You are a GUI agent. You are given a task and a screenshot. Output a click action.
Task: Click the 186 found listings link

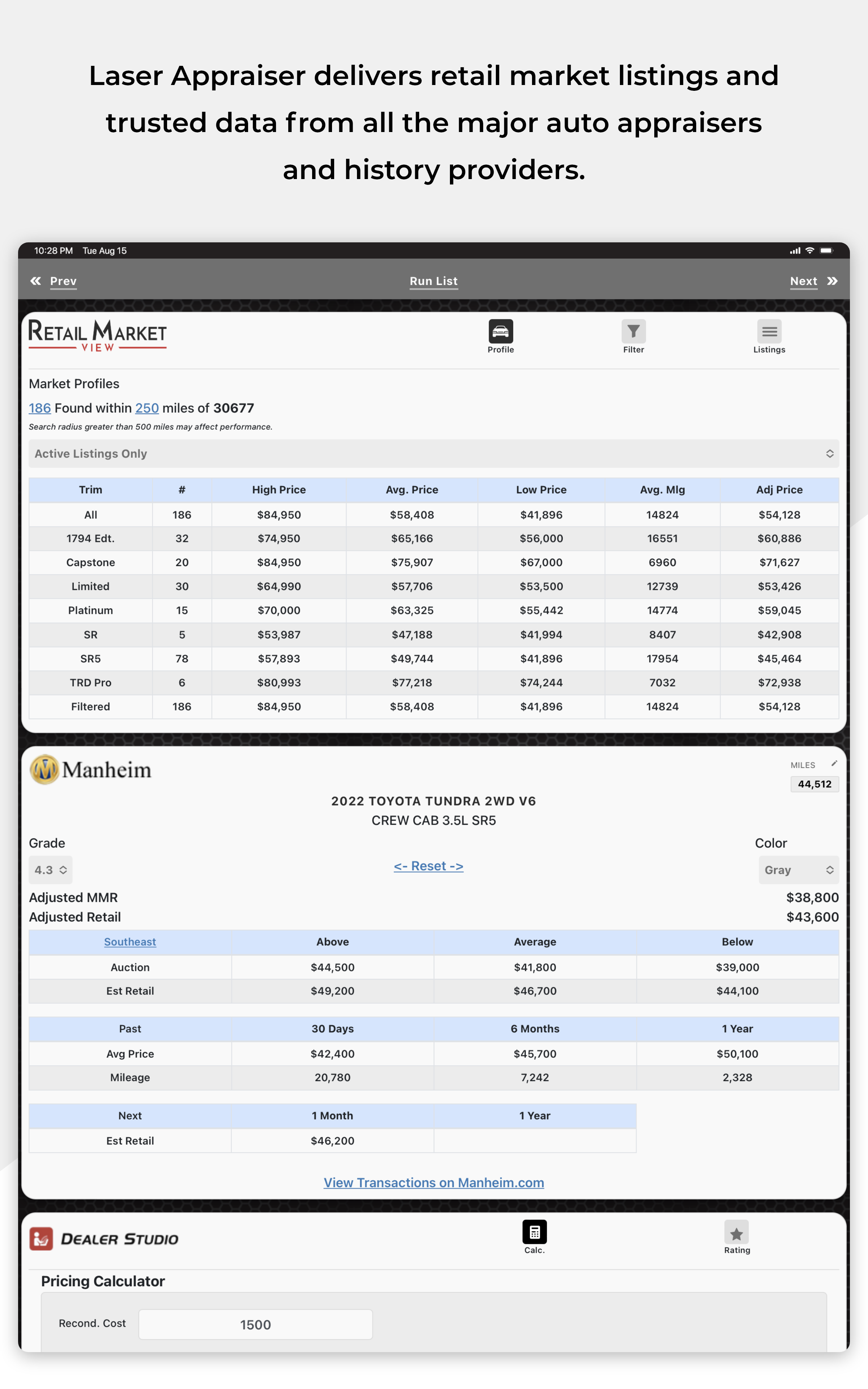click(40, 408)
